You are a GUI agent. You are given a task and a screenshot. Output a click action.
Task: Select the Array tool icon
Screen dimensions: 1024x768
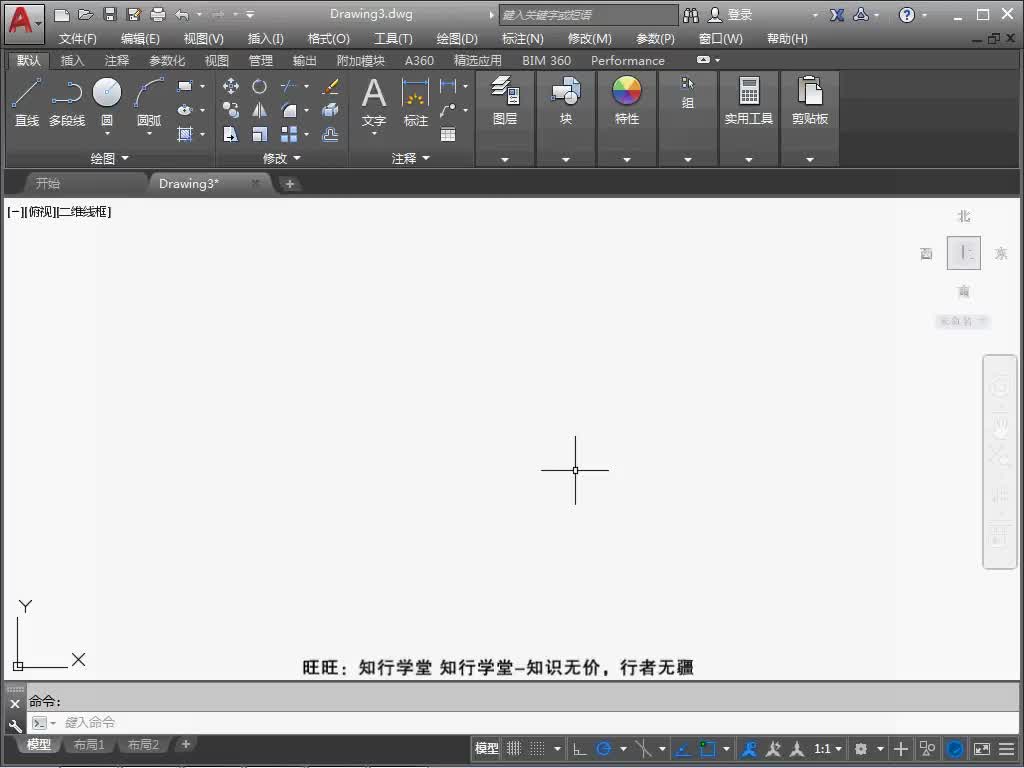[288, 135]
